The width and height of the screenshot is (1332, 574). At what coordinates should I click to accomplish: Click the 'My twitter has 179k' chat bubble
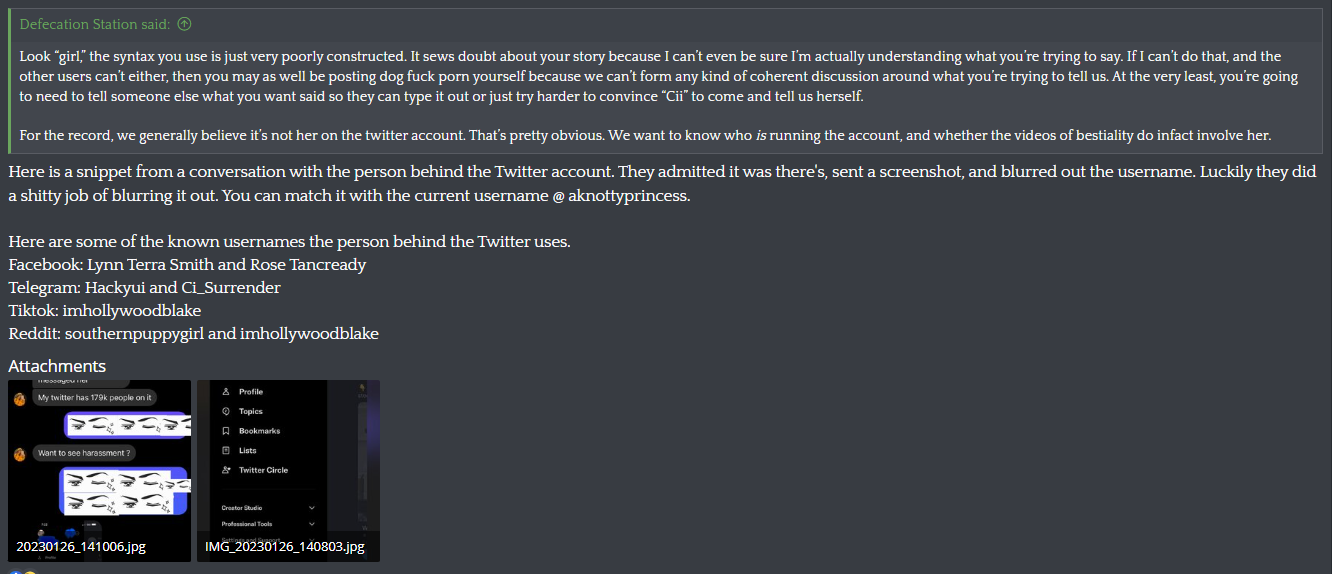click(x=94, y=397)
